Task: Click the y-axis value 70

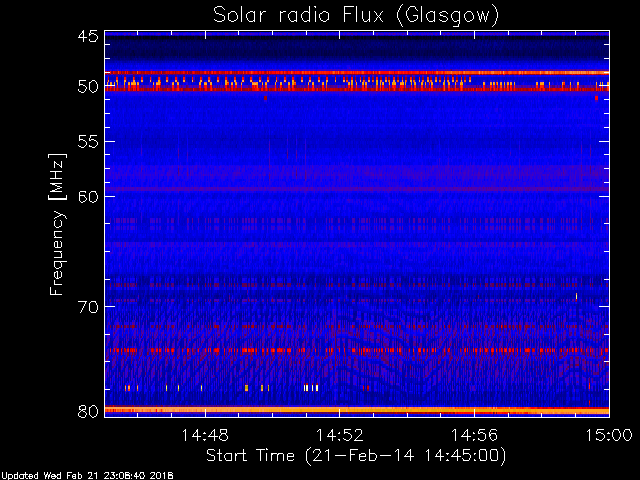Action: (88, 307)
